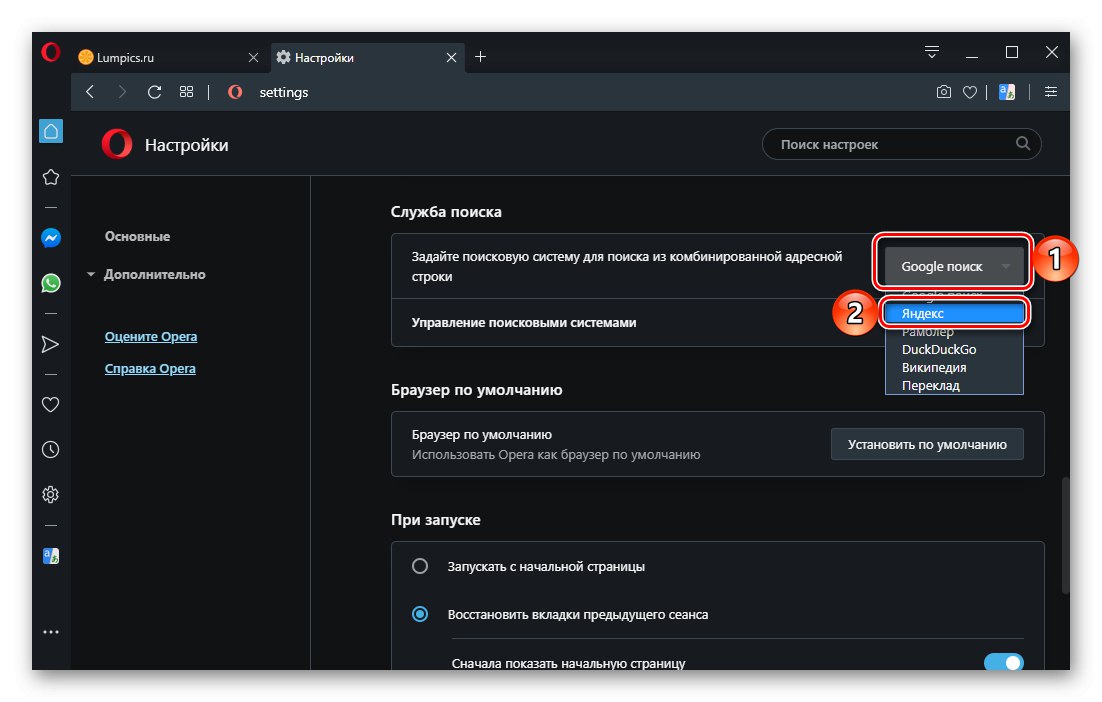This screenshot has height=702, width=1102.
Task: Open the "Google поиск" search engine dropdown
Action: pos(954,267)
